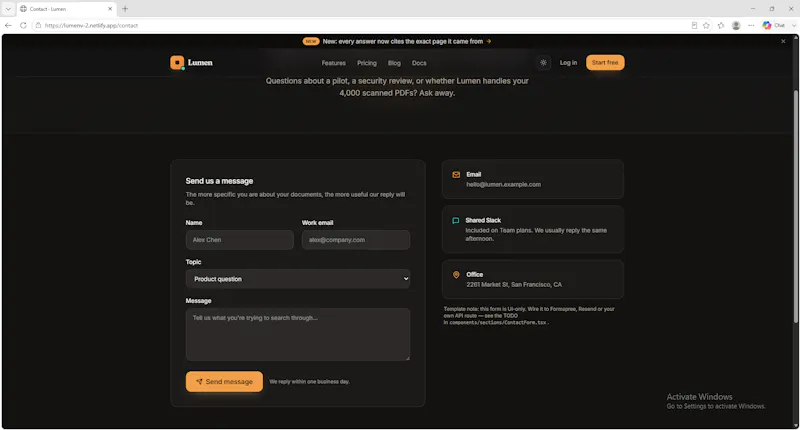The image size is (800, 430).
Task: Click the 'We reply within one business day.' text
Action: pyautogui.click(x=309, y=382)
